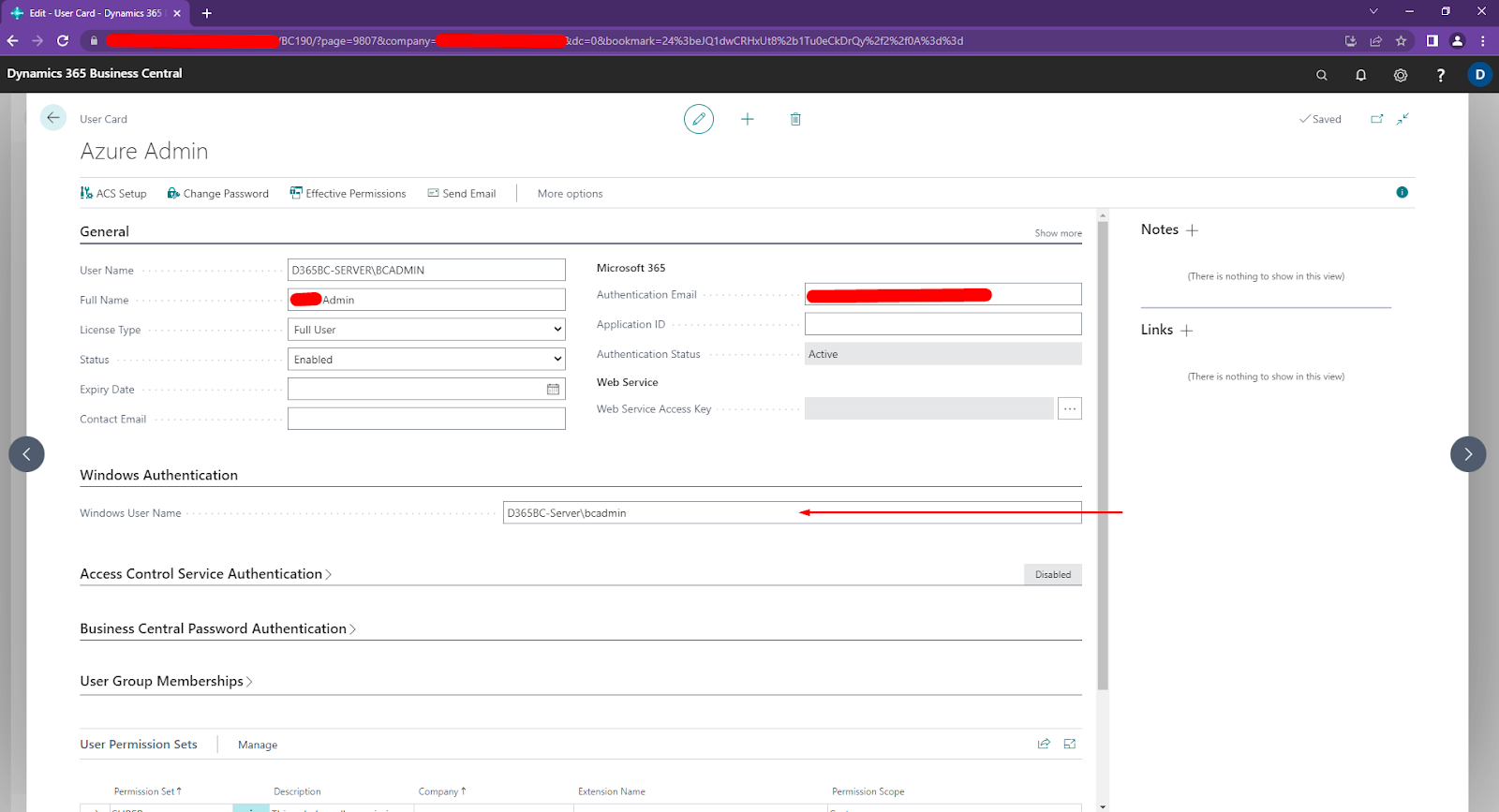Toggle the FactBox info icon
This screenshot has width=1499, height=812.
pos(1403,192)
